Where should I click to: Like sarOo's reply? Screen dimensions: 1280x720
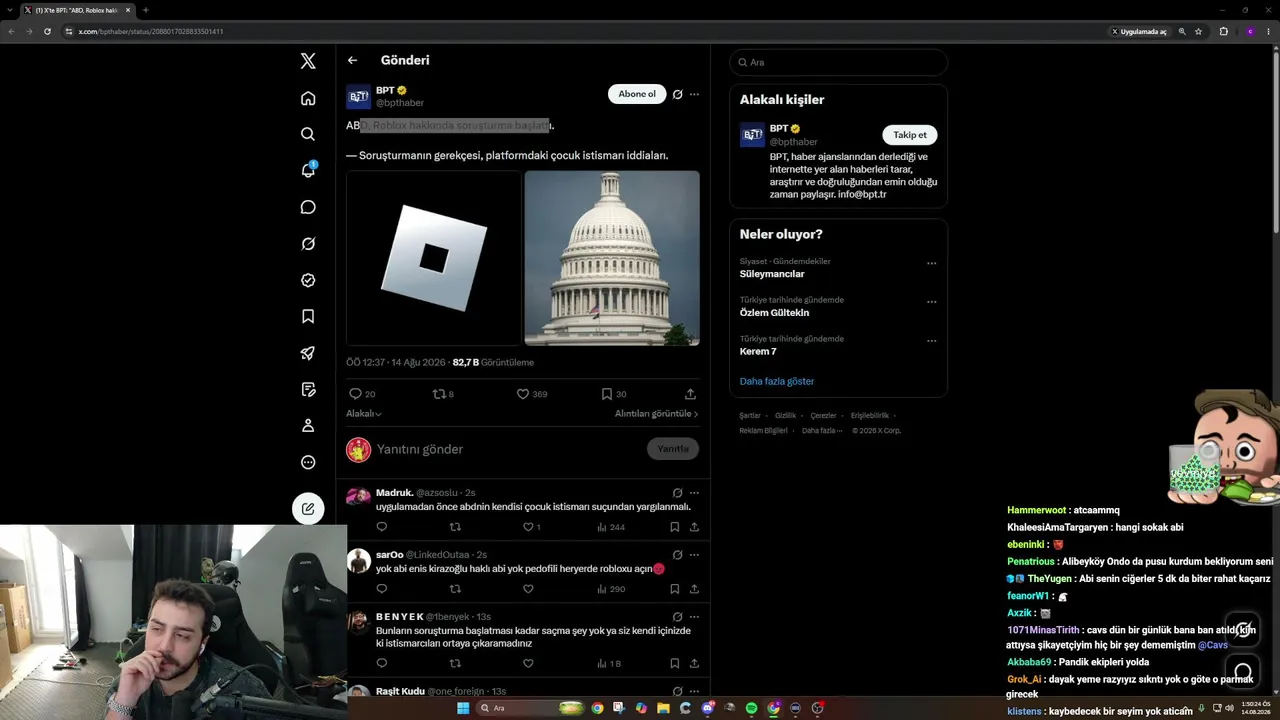[x=528, y=589]
